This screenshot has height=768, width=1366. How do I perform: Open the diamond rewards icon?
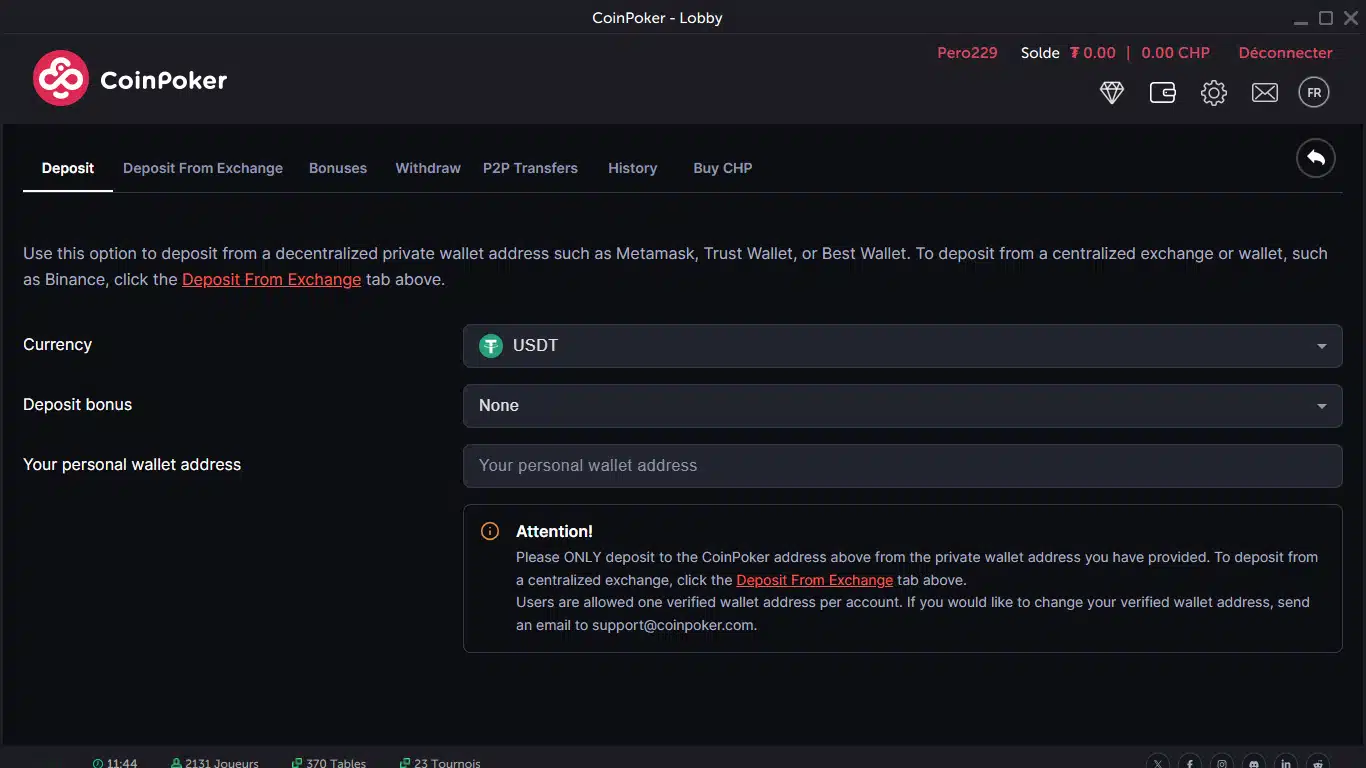1112,93
